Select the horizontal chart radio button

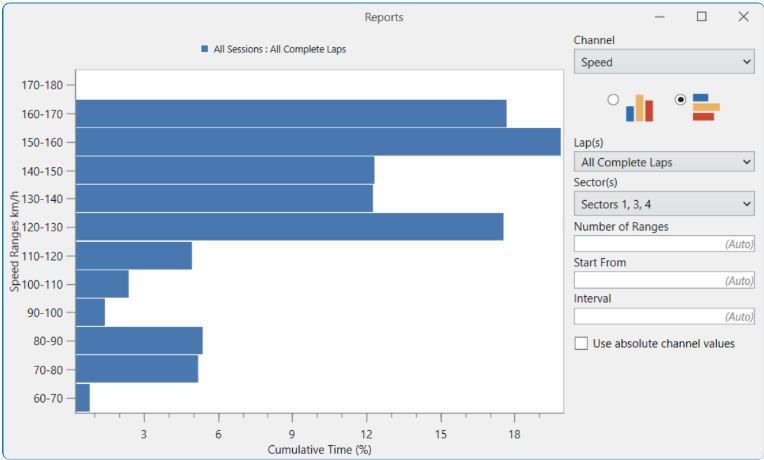pos(681,100)
